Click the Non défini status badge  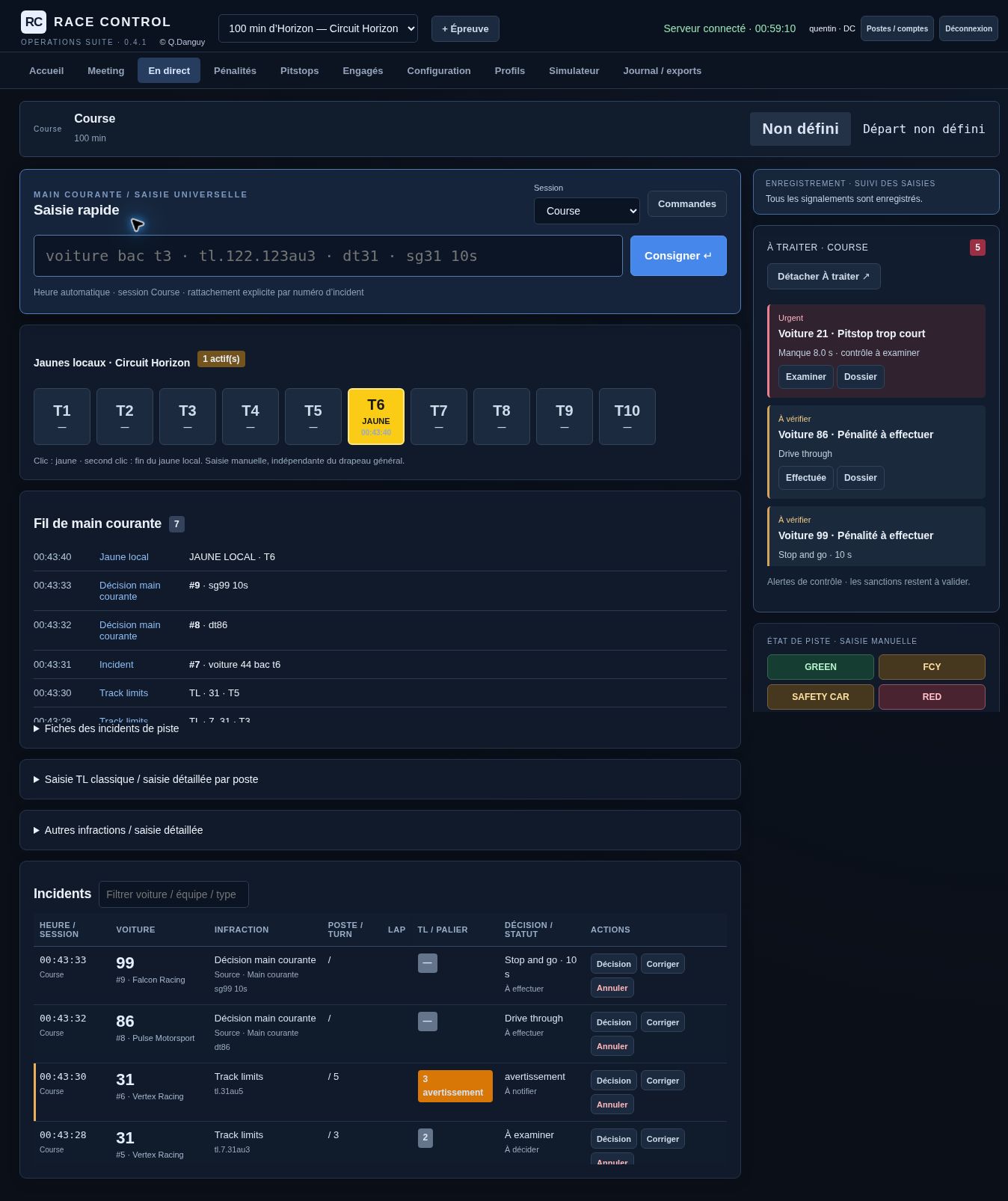[x=800, y=129]
